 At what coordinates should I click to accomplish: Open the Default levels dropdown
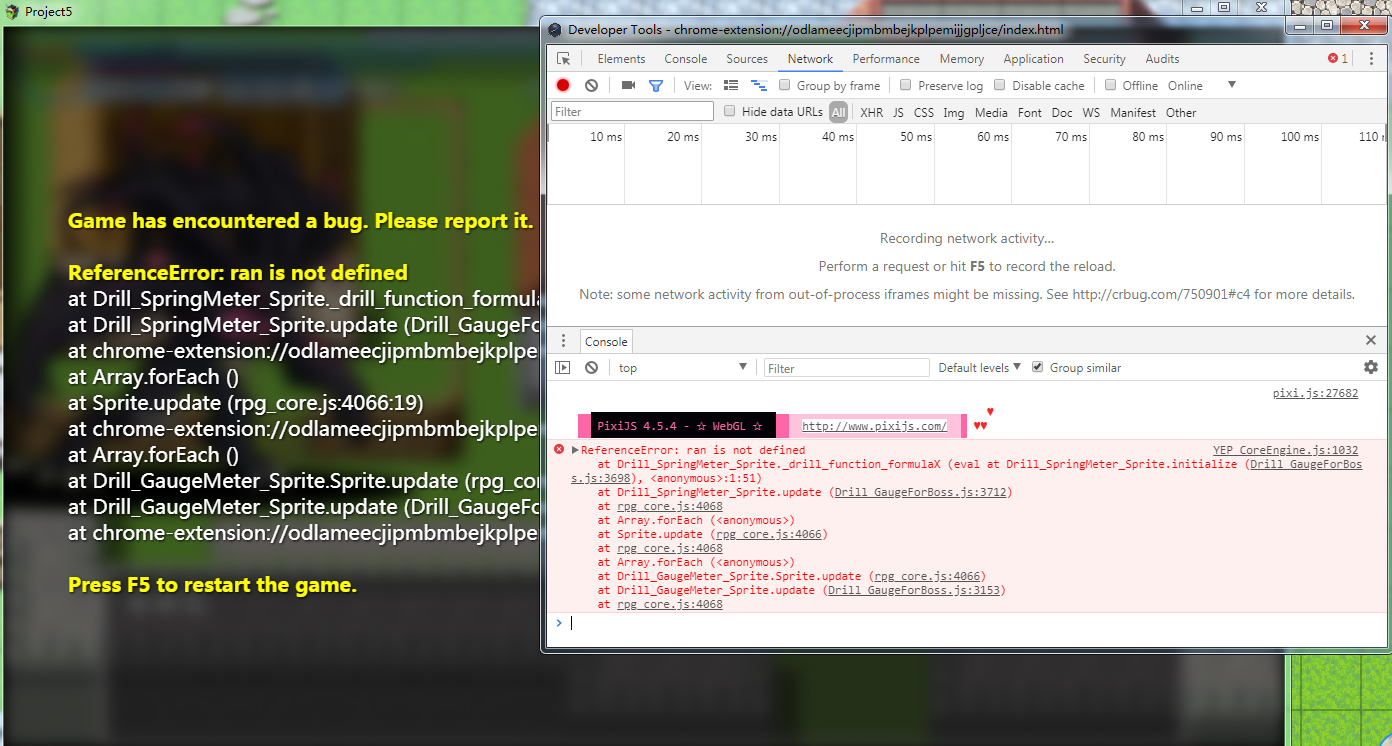tap(980, 368)
